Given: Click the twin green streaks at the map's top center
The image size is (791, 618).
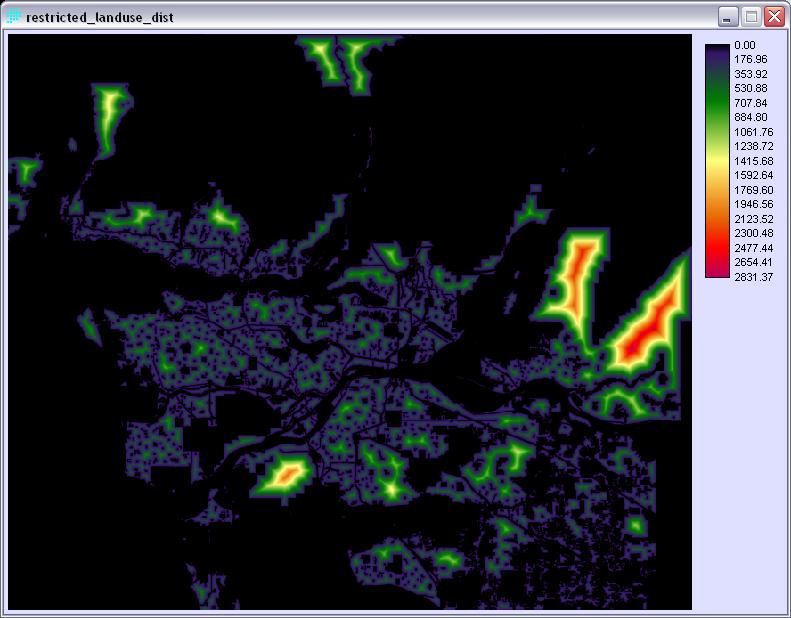Looking at the screenshot, I should [340, 60].
